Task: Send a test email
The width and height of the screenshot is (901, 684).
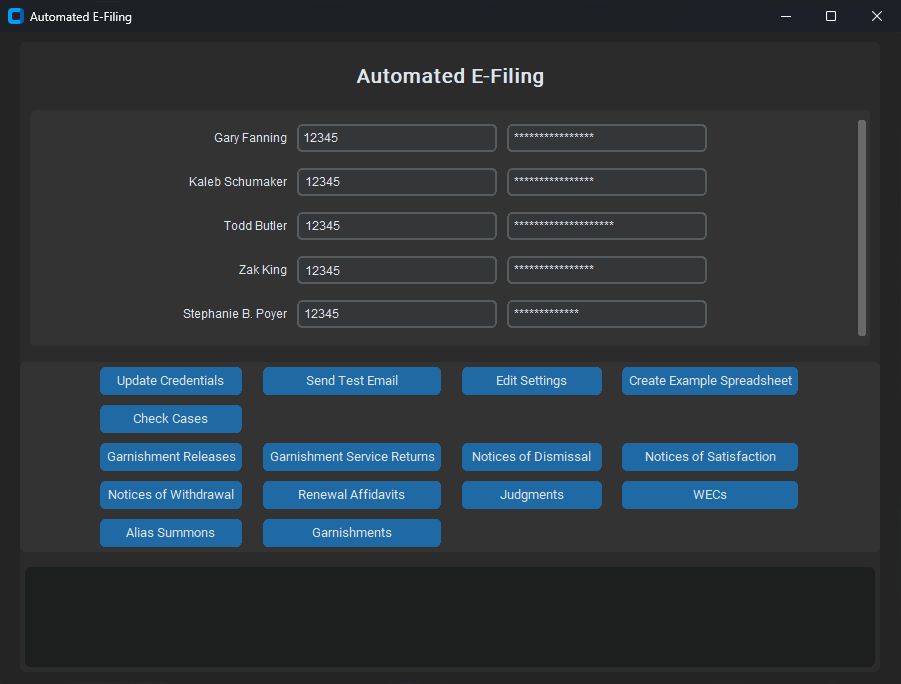Action: pos(351,381)
